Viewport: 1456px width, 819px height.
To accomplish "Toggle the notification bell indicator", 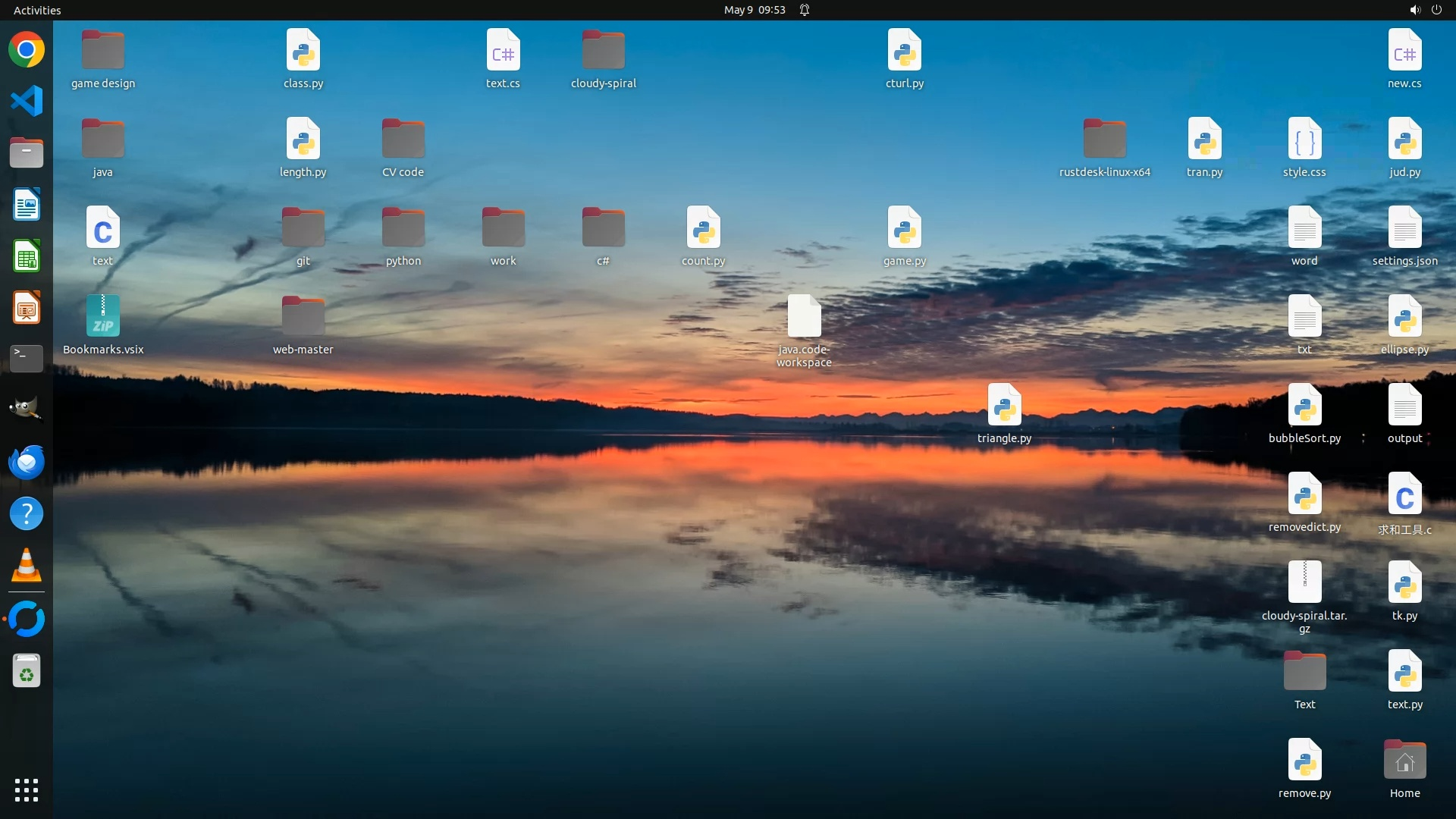I will (805, 10).
